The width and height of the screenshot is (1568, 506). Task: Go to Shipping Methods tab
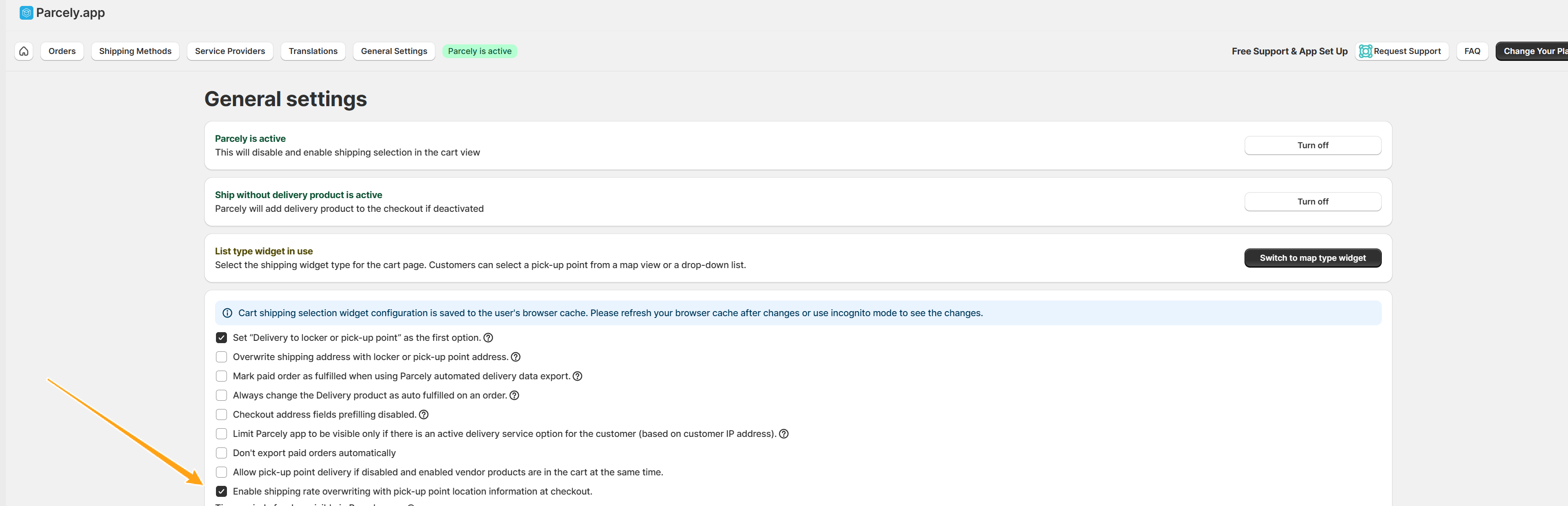tap(135, 51)
